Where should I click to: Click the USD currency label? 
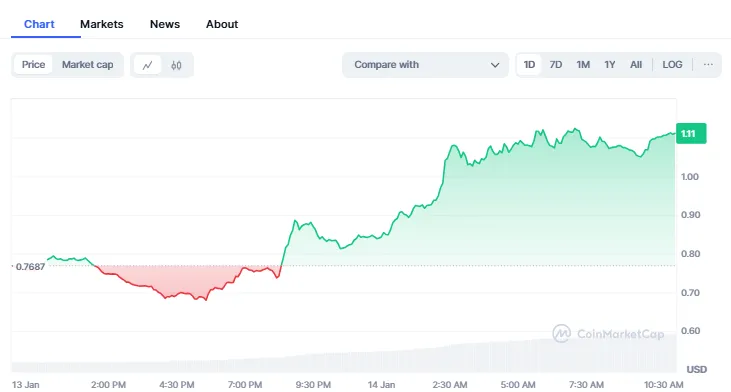pos(697,370)
